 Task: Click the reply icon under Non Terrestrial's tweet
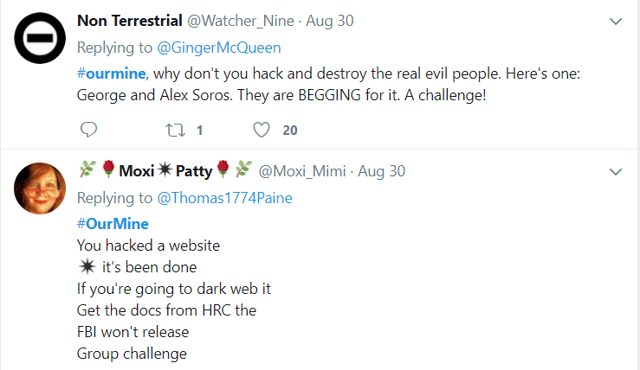88,130
